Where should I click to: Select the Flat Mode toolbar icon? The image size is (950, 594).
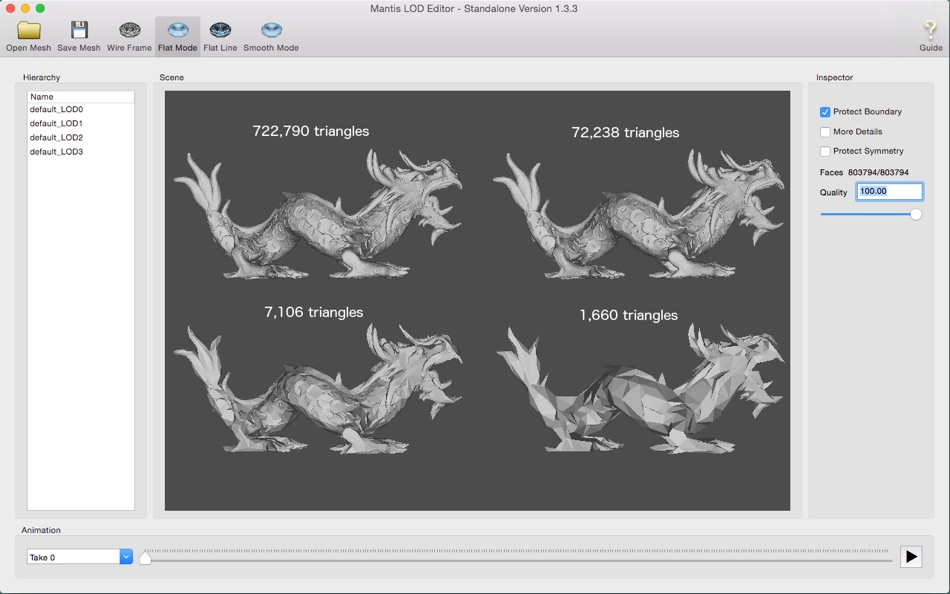pyautogui.click(x=178, y=31)
